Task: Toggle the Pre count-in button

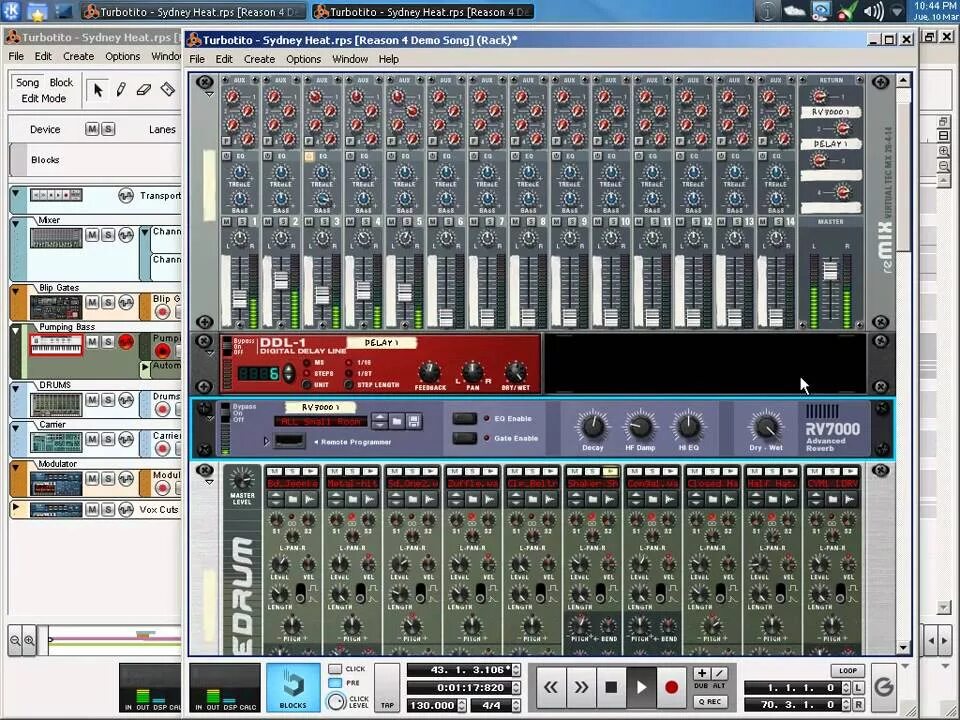Action: click(335, 683)
